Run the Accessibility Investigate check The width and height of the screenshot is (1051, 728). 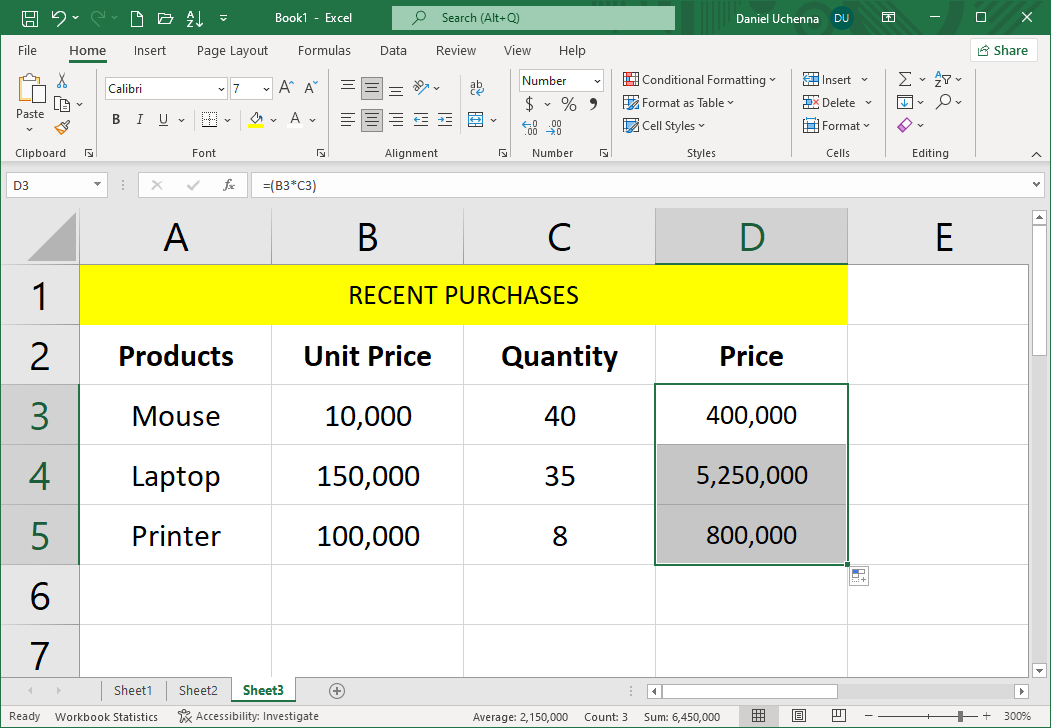248,716
